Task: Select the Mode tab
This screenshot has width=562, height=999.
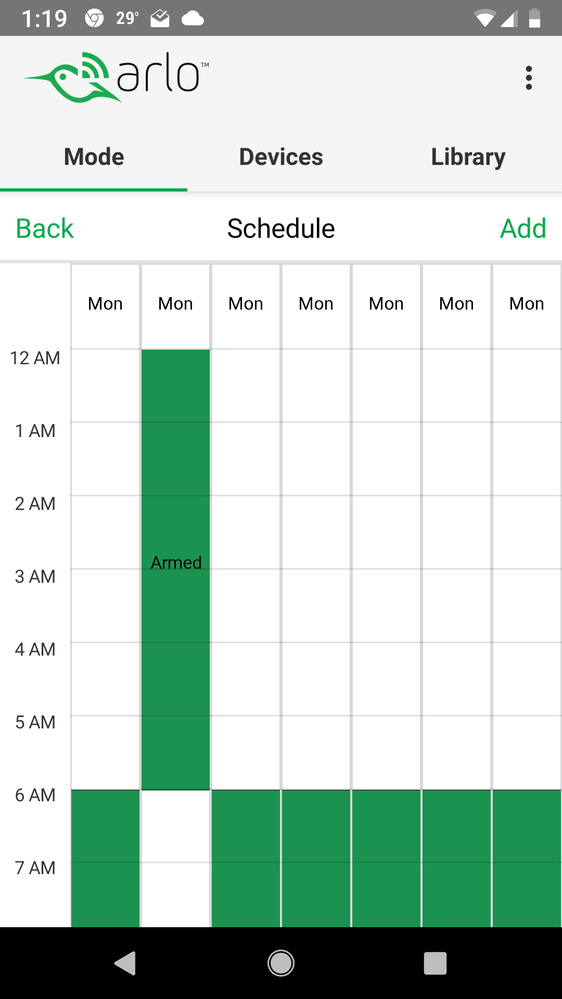Action: (94, 157)
